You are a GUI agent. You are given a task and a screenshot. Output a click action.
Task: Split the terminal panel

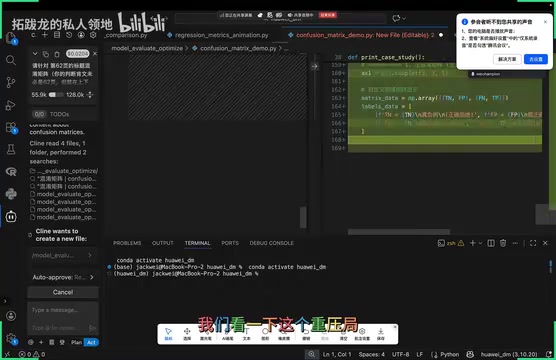point(491,243)
